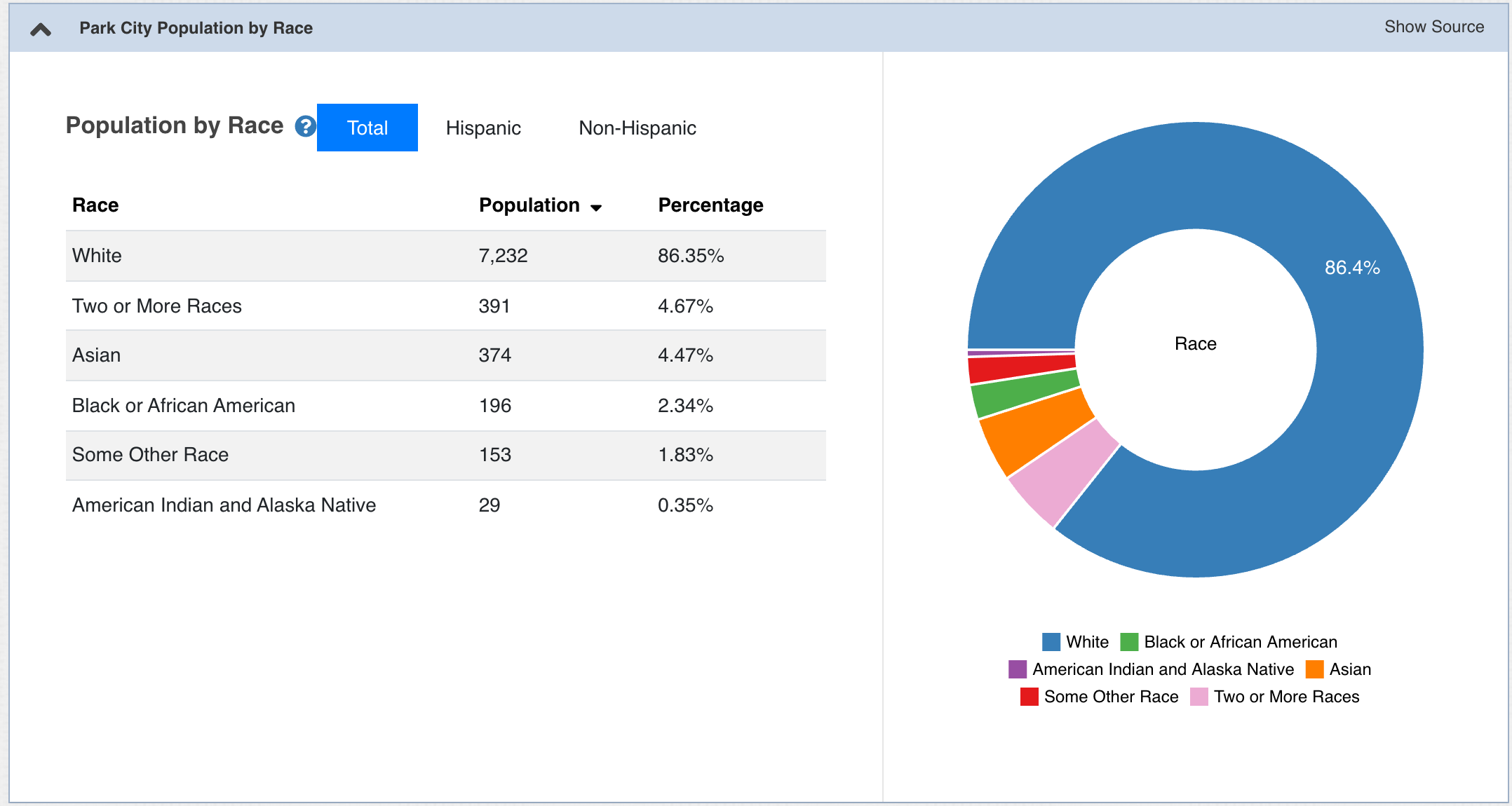The width and height of the screenshot is (1512, 806).
Task: Sort by the Race column header
Action: [95, 205]
